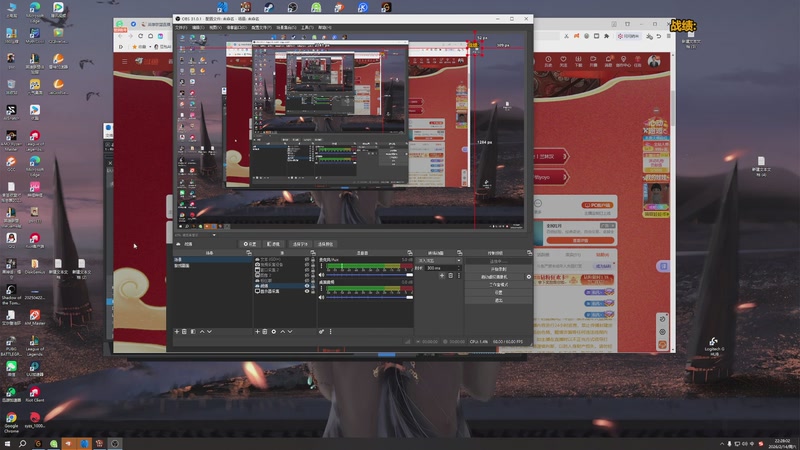Toggle visibility of 视频采集设备 source
This screenshot has height=450, width=800.
(x=307, y=264)
